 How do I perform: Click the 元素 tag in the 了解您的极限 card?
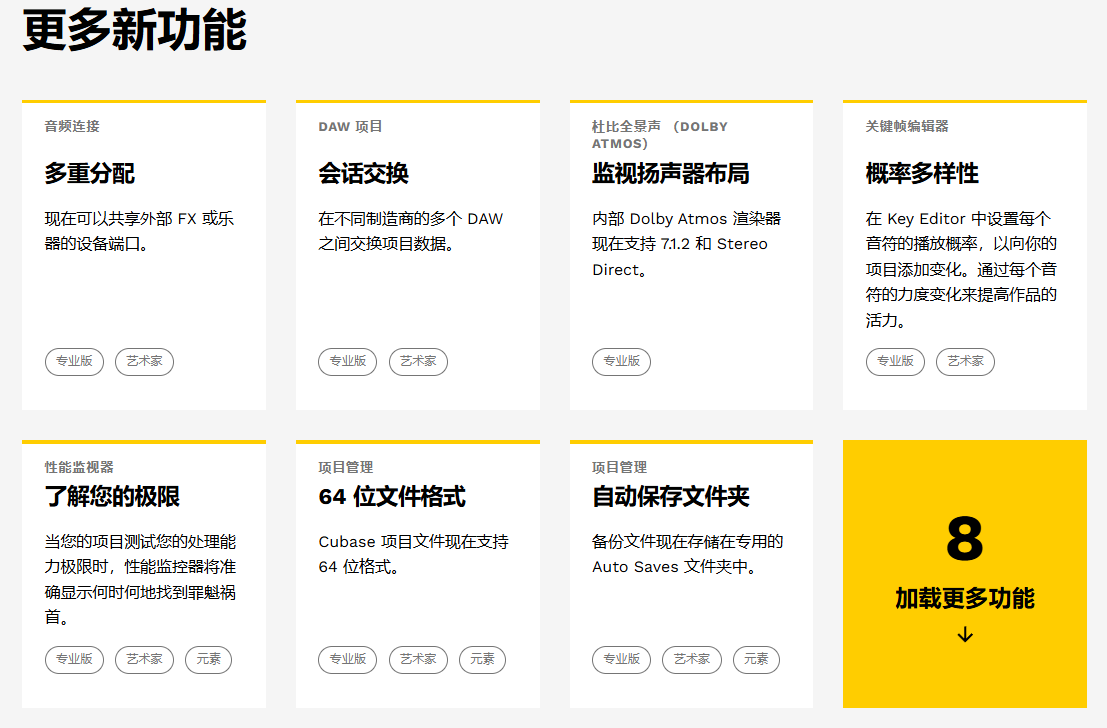pyautogui.click(x=208, y=659)
